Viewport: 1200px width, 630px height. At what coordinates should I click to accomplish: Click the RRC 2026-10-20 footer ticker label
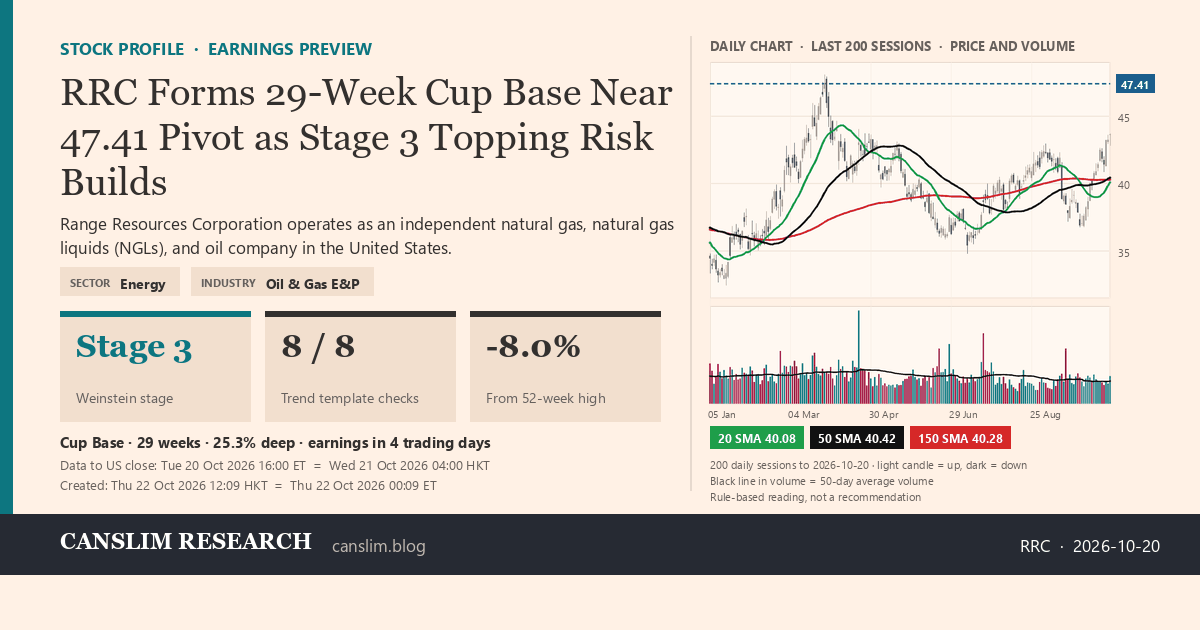coord(1090,546)
